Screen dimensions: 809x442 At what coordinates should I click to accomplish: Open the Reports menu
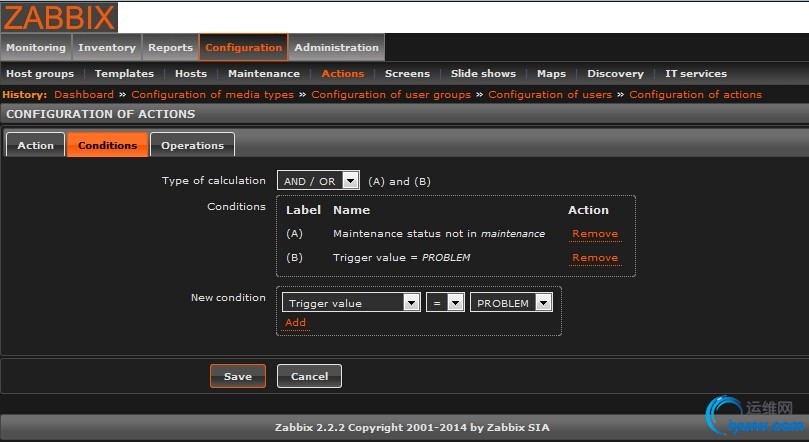click(170, 47)
